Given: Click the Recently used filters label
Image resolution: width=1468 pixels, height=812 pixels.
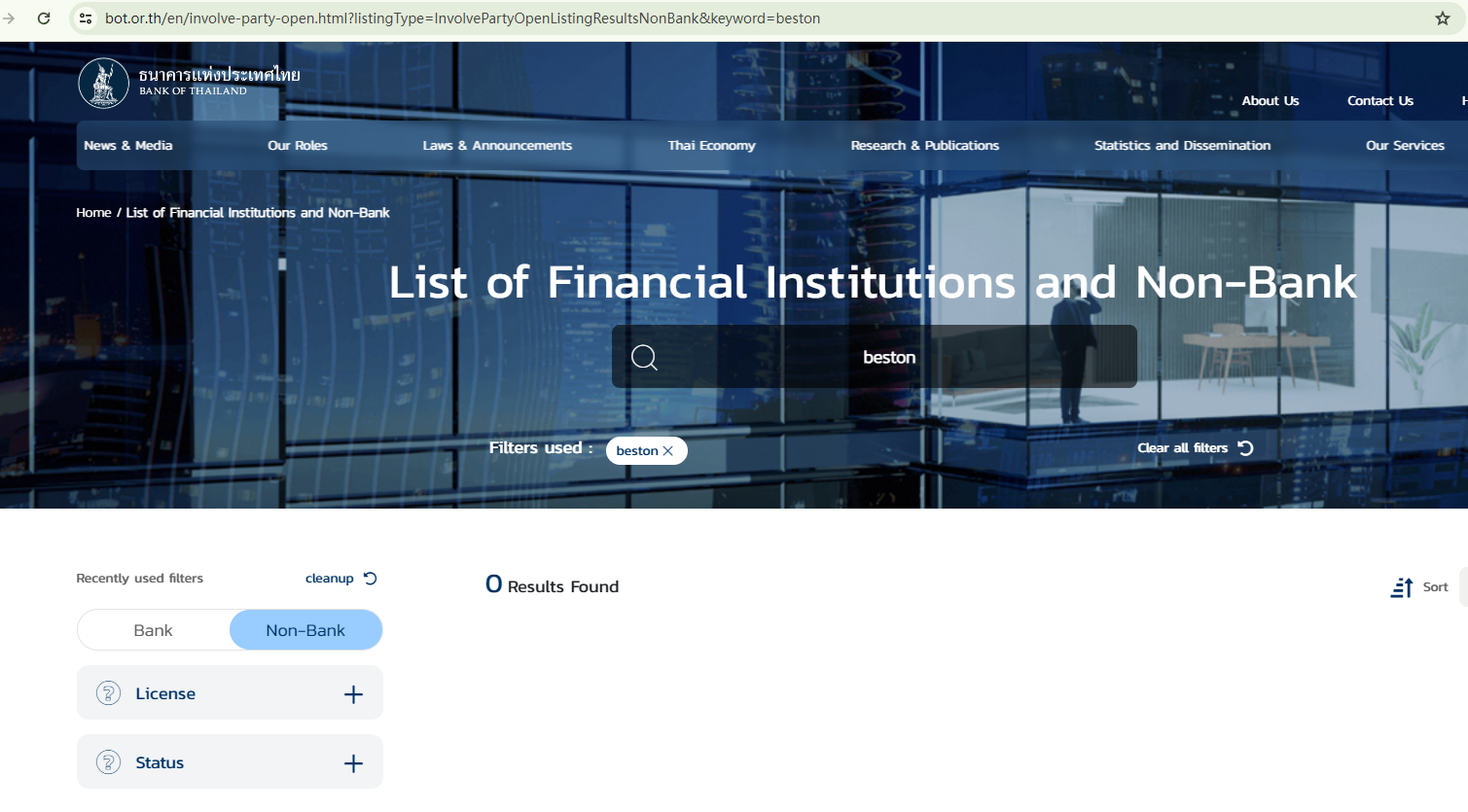Looking at the screenshot, I should 140,579.
